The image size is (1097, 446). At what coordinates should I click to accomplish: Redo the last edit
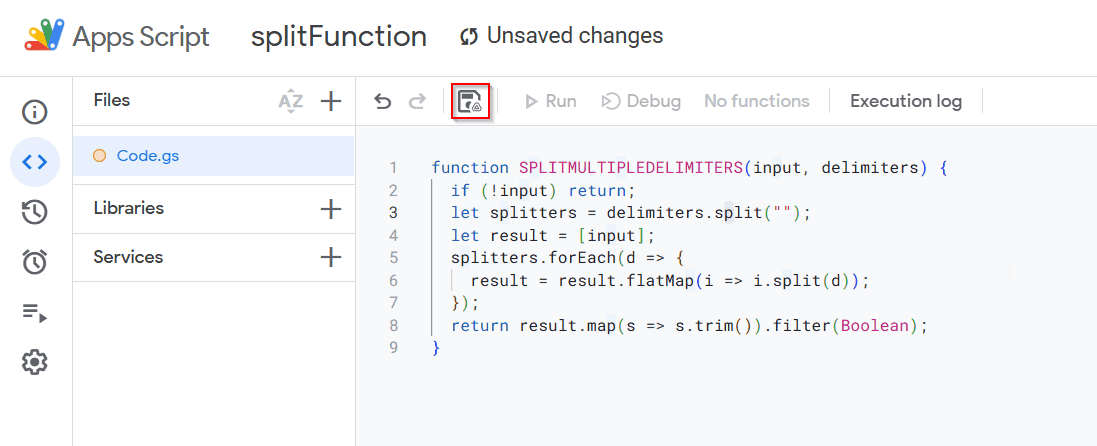pos(417,102)
